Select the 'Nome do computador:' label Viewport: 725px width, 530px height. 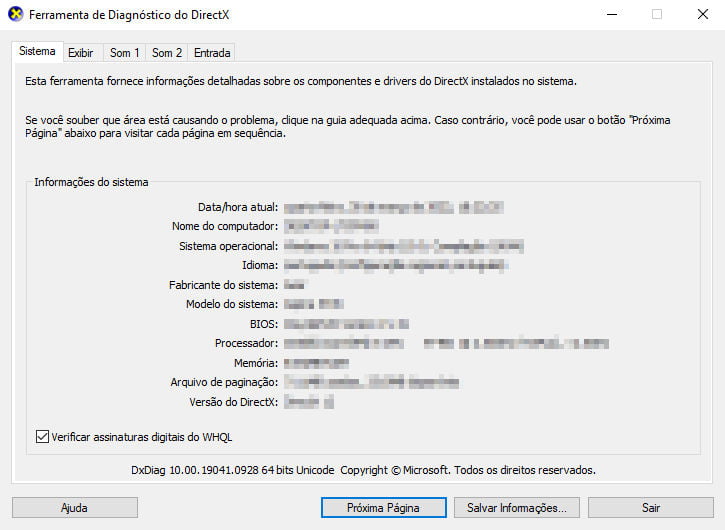coord(225,226)
